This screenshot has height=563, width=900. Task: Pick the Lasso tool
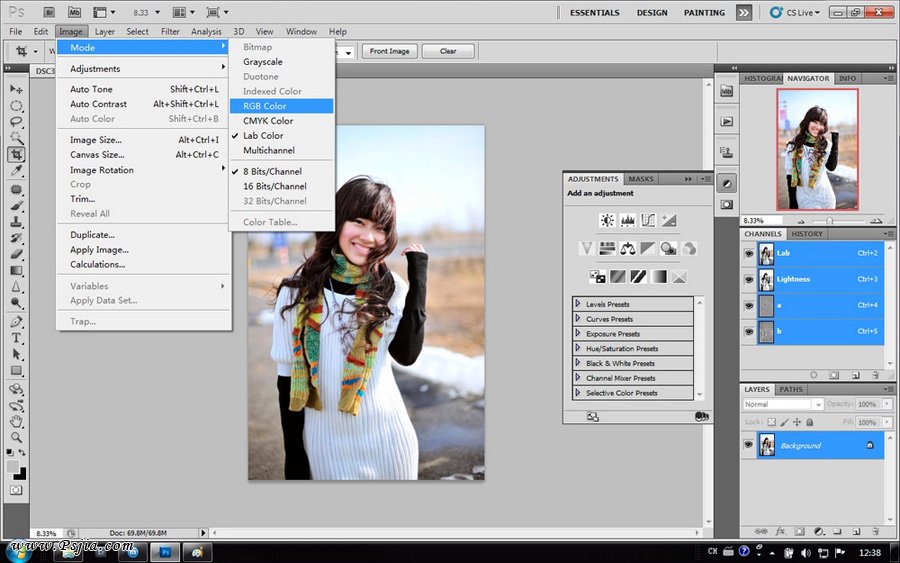(x=17, y=122)
